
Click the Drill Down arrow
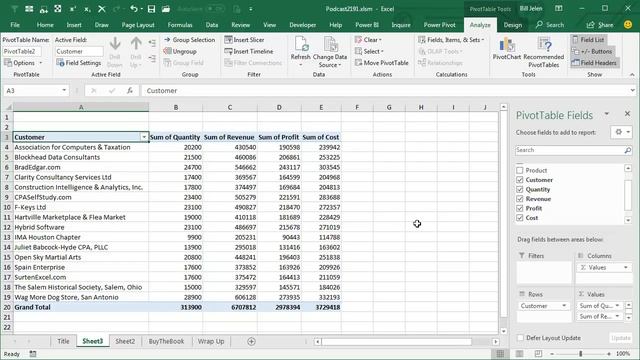coord(115,44)
